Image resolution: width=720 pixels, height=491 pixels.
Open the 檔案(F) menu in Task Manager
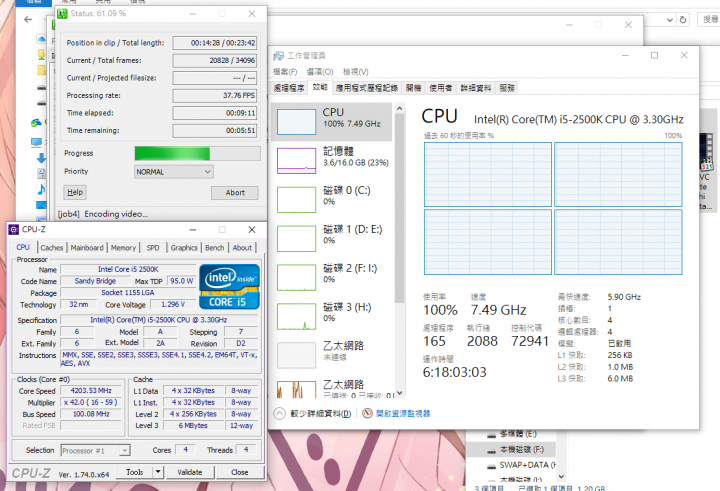(285, 72)
